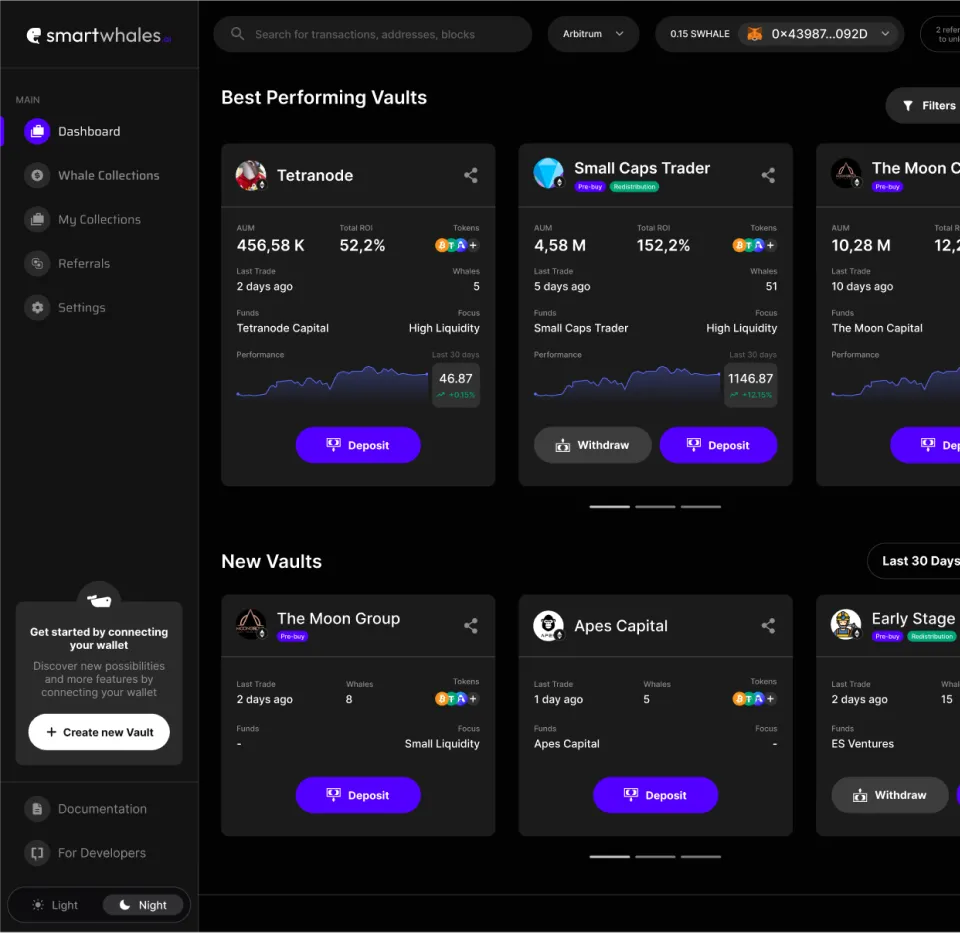The height and width of the screenshot is (933, 960).
Task: Focus the transactions search field
Action: [x=373, y=34]
